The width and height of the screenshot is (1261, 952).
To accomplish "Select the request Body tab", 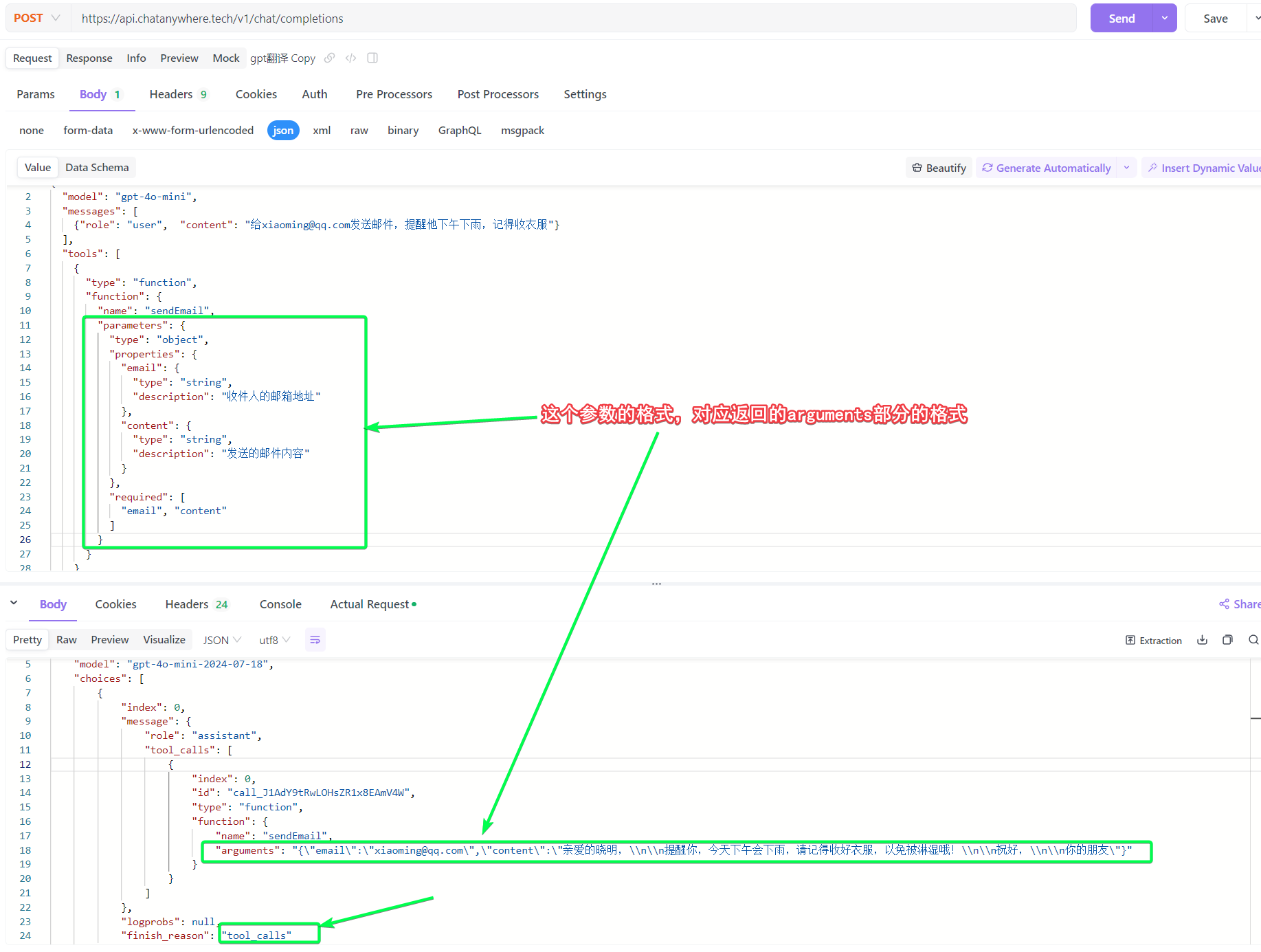I will click(100, 94).
